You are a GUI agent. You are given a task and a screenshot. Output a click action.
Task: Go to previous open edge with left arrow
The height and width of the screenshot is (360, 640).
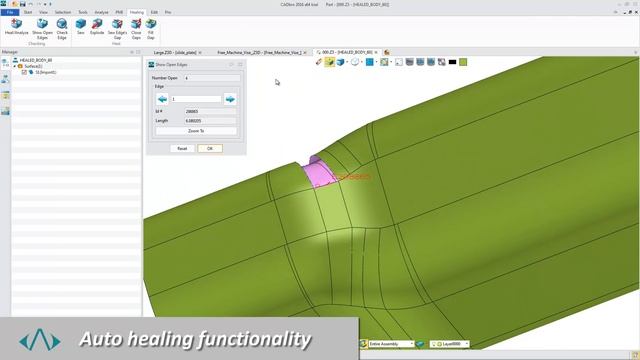coord(162,99)
